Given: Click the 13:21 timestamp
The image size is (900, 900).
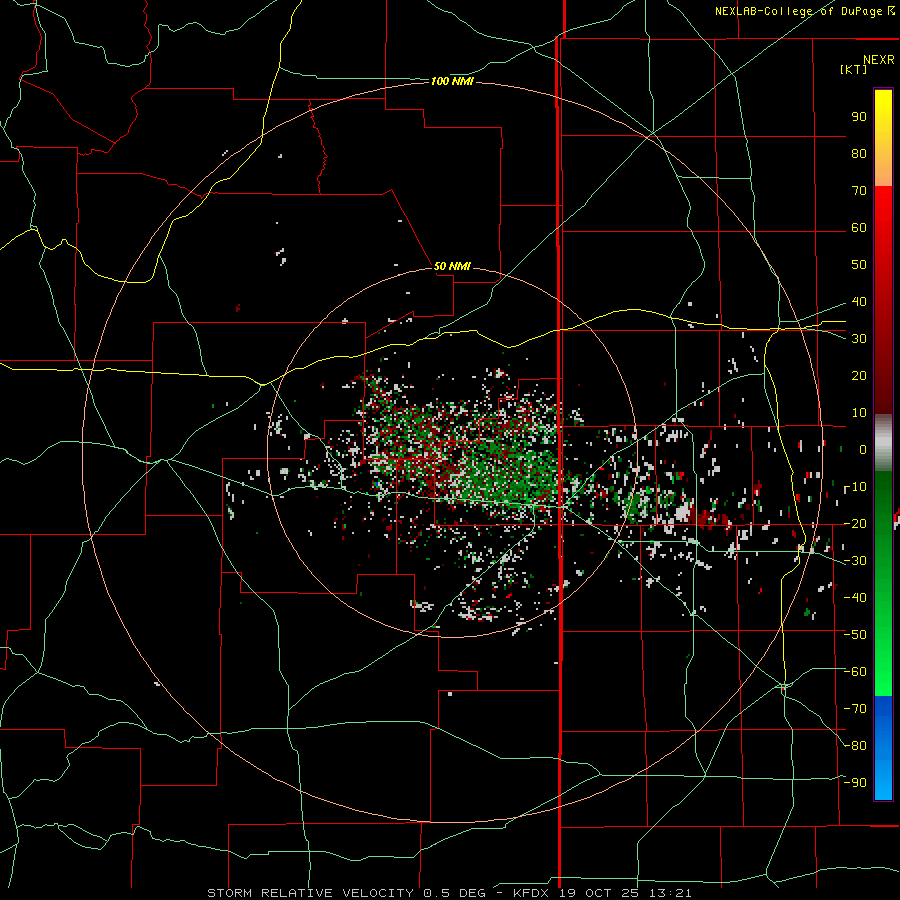Looking at the screenshot, I should pyautogui.click(x=670, y=893).
